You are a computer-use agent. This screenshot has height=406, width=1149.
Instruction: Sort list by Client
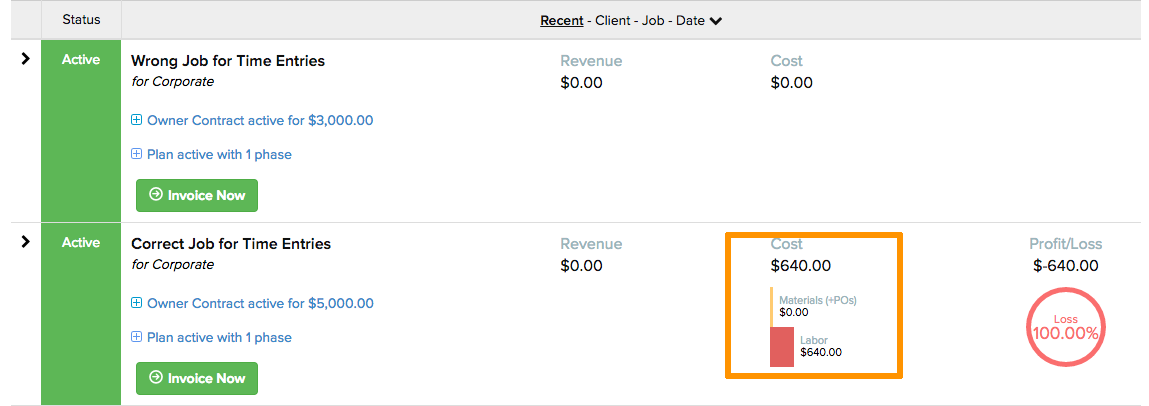613,21
